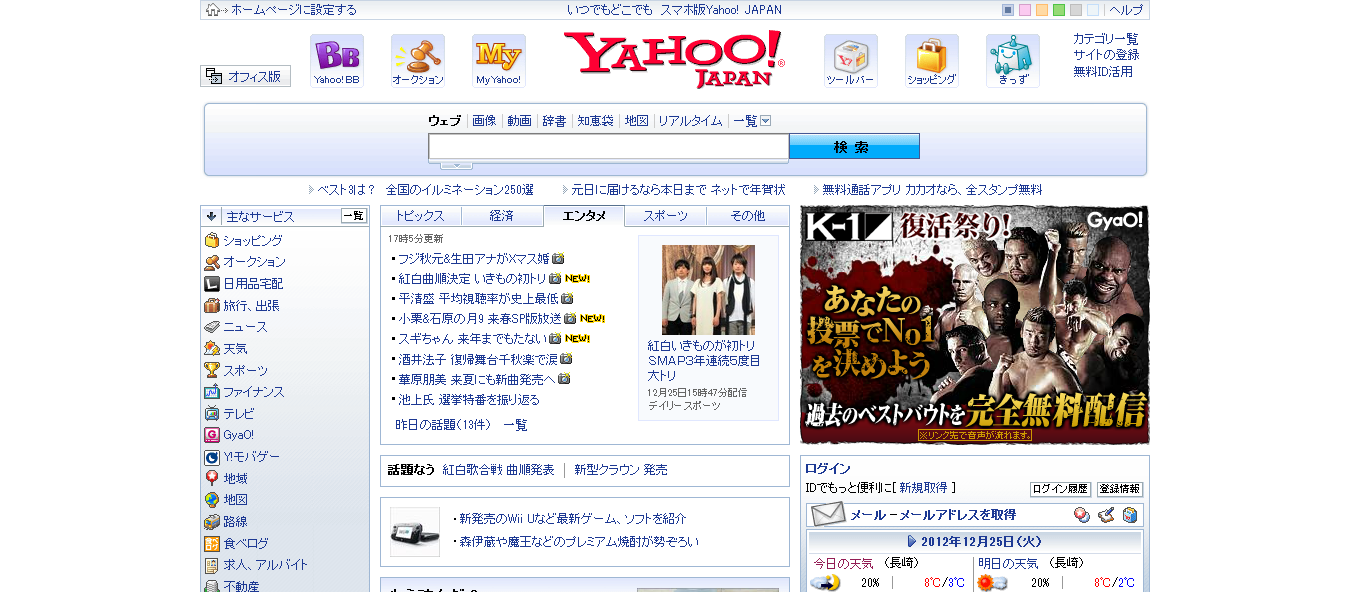This screenshot has height=592, width=1349.
Task: Expand the date arrow beside 2012年12月25日
Action: click(911, 541)
